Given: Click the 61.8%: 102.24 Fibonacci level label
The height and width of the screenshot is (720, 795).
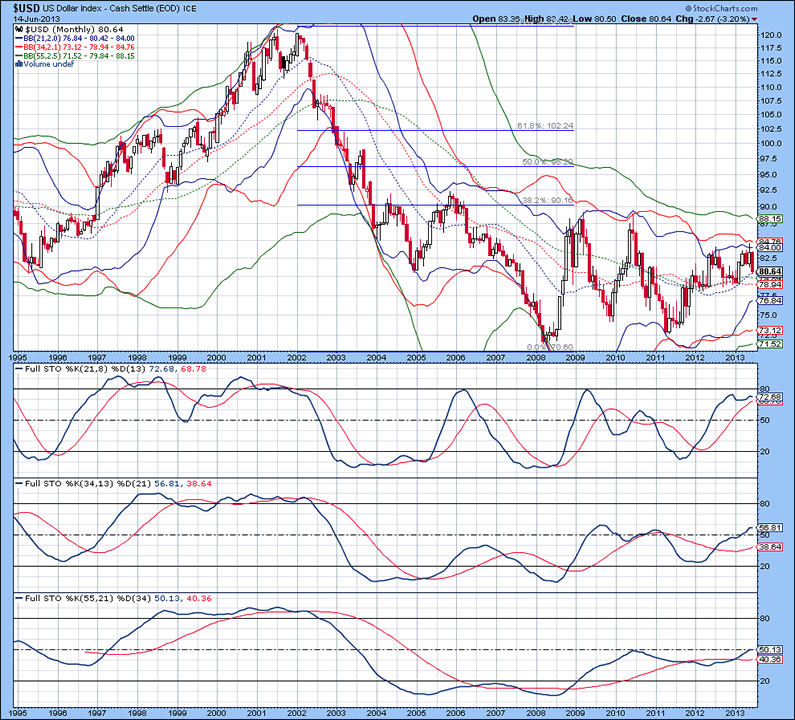Looking at the screenshot, I should (x=544, y=126).
